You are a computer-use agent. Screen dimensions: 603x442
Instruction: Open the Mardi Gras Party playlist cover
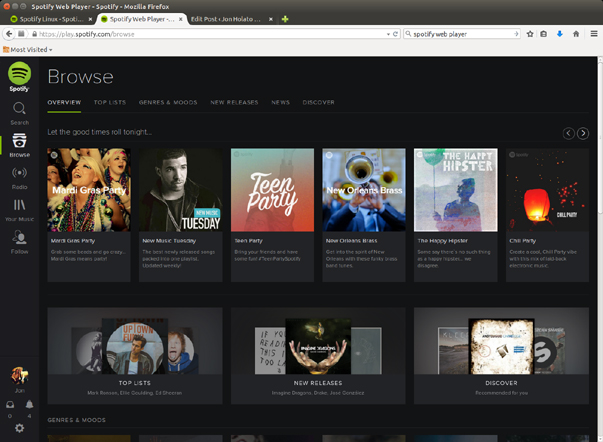[x=89, y=190]
